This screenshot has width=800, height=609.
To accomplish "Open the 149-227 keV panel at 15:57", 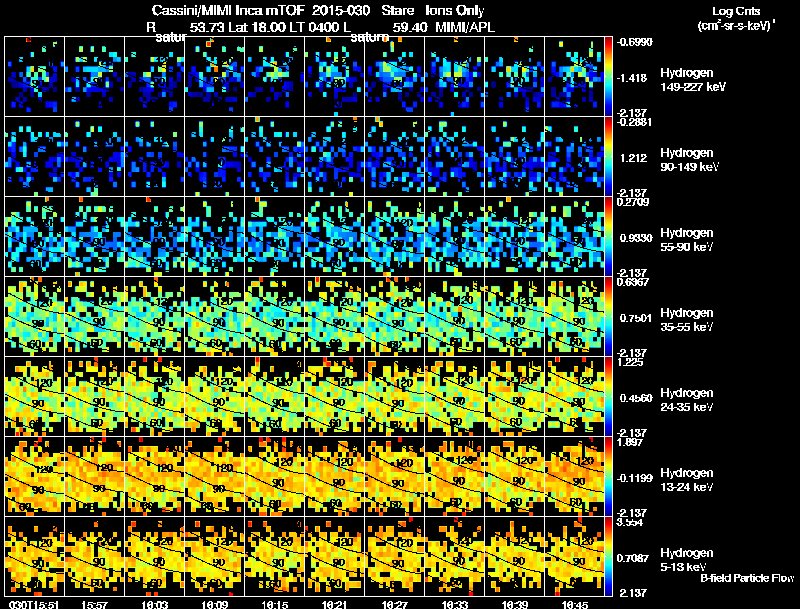I will point(94,77).
